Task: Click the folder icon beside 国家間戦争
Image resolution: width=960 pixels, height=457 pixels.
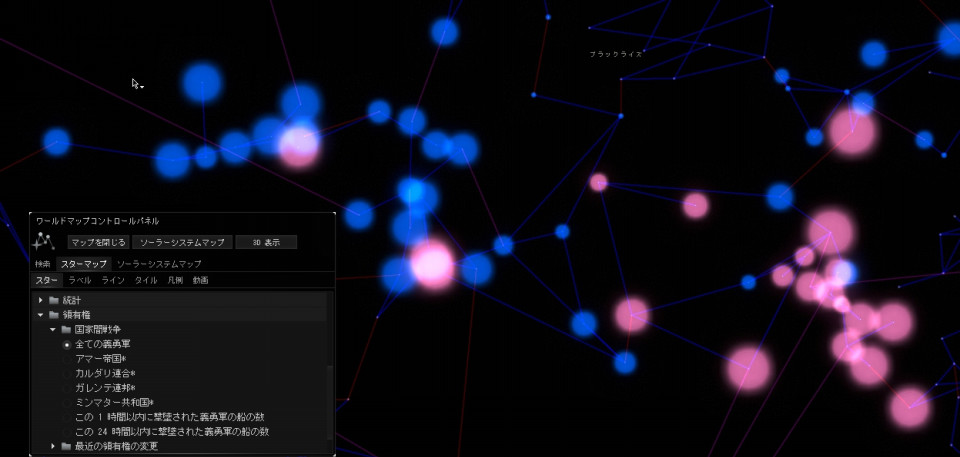Action: pos(66,330)
